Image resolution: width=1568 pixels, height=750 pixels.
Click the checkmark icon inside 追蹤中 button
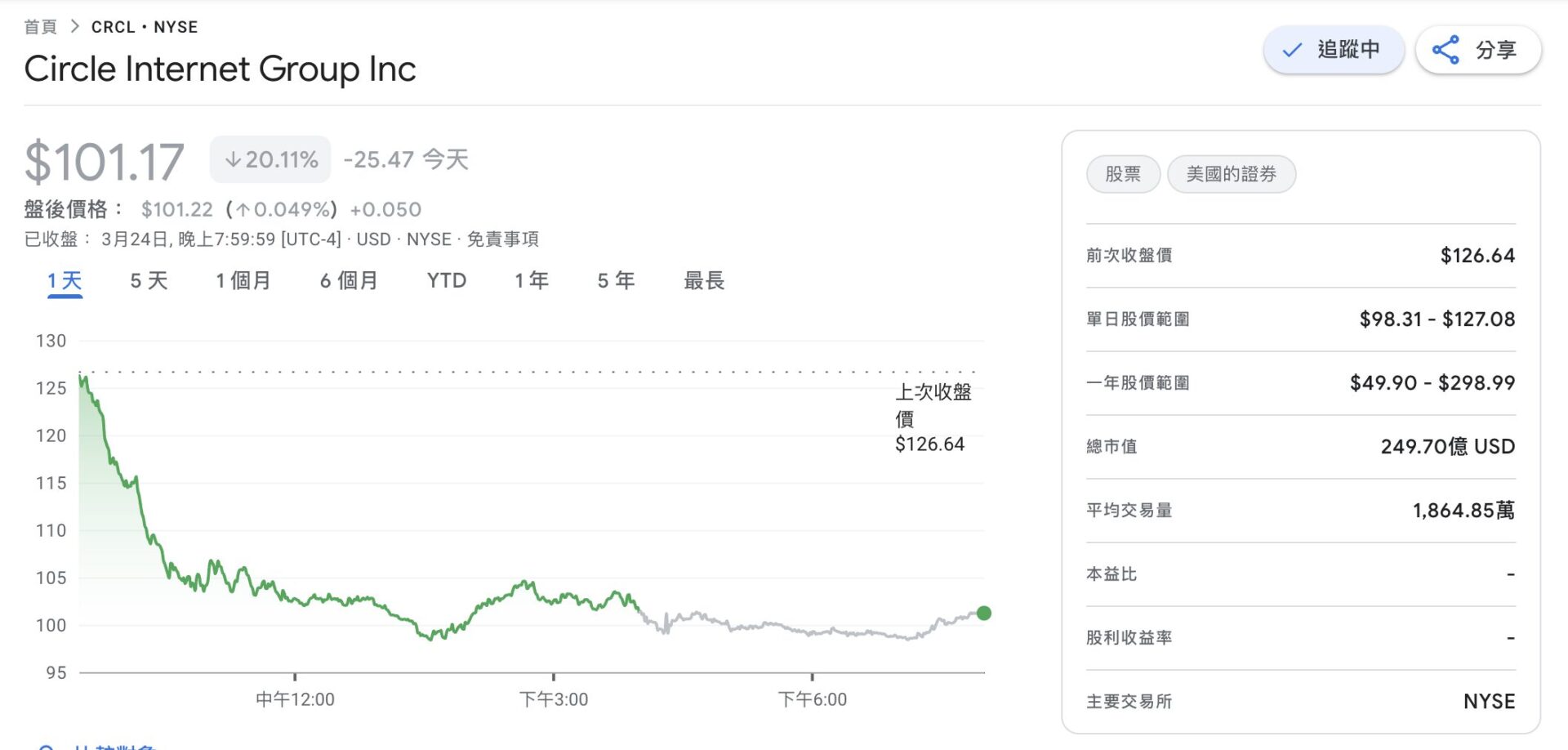point(1290,50)
